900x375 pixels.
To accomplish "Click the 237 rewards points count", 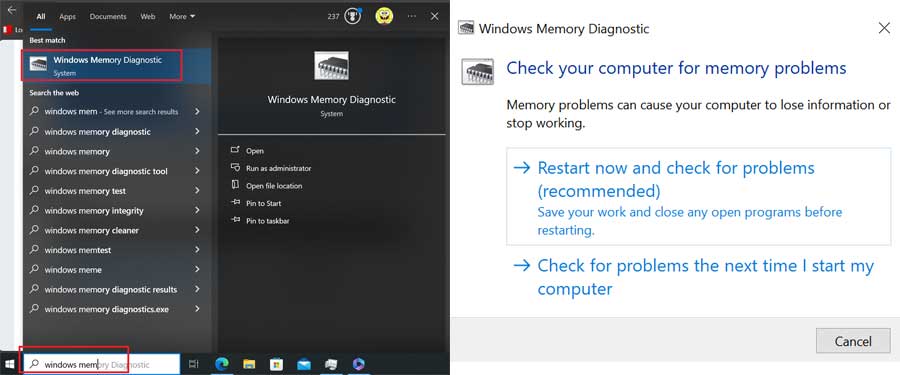I will pos(333,16).
